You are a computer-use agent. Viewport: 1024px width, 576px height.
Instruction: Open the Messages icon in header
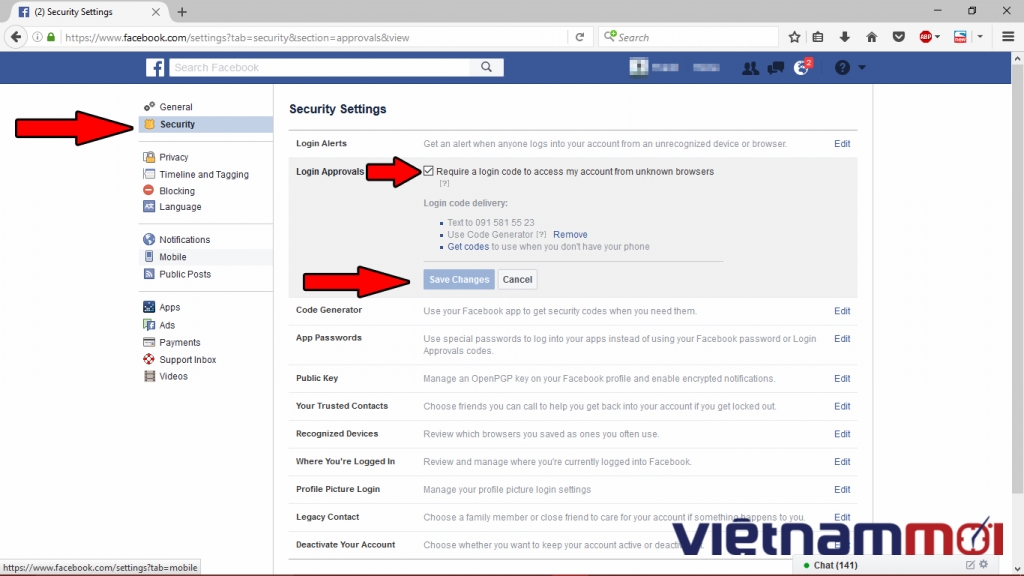(776, 67)
